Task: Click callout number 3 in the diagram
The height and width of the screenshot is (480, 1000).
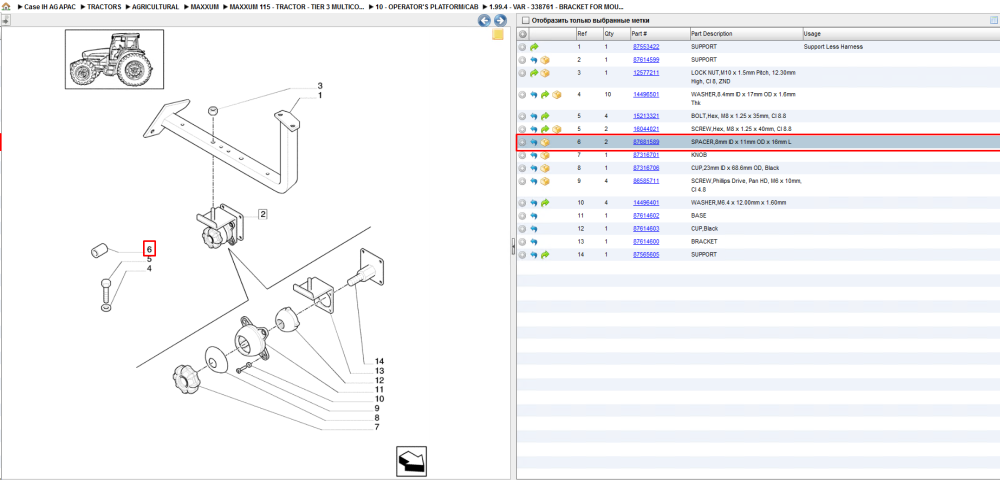Action: click(x=320, y=85)
